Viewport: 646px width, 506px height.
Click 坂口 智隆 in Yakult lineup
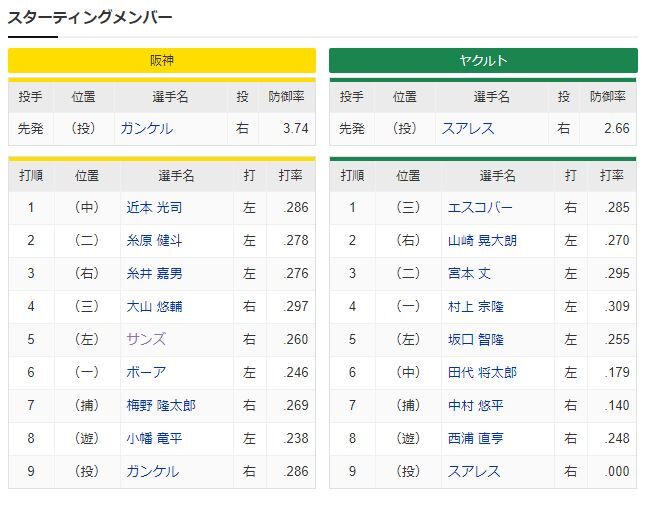(x=475, y=339)
